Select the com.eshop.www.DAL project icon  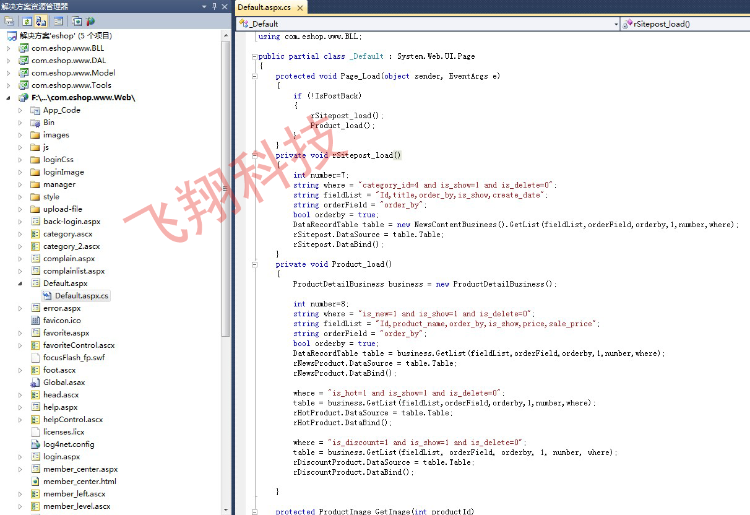(x=22, y=60)
